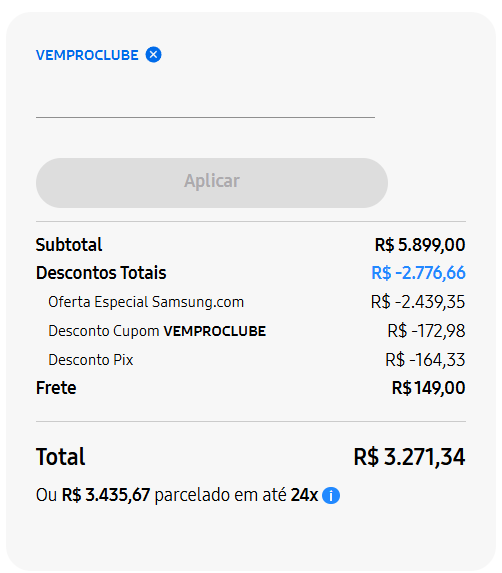Click the final total R$ 3.271,34
Screen dimensions: 502x573
click(409, 456)
